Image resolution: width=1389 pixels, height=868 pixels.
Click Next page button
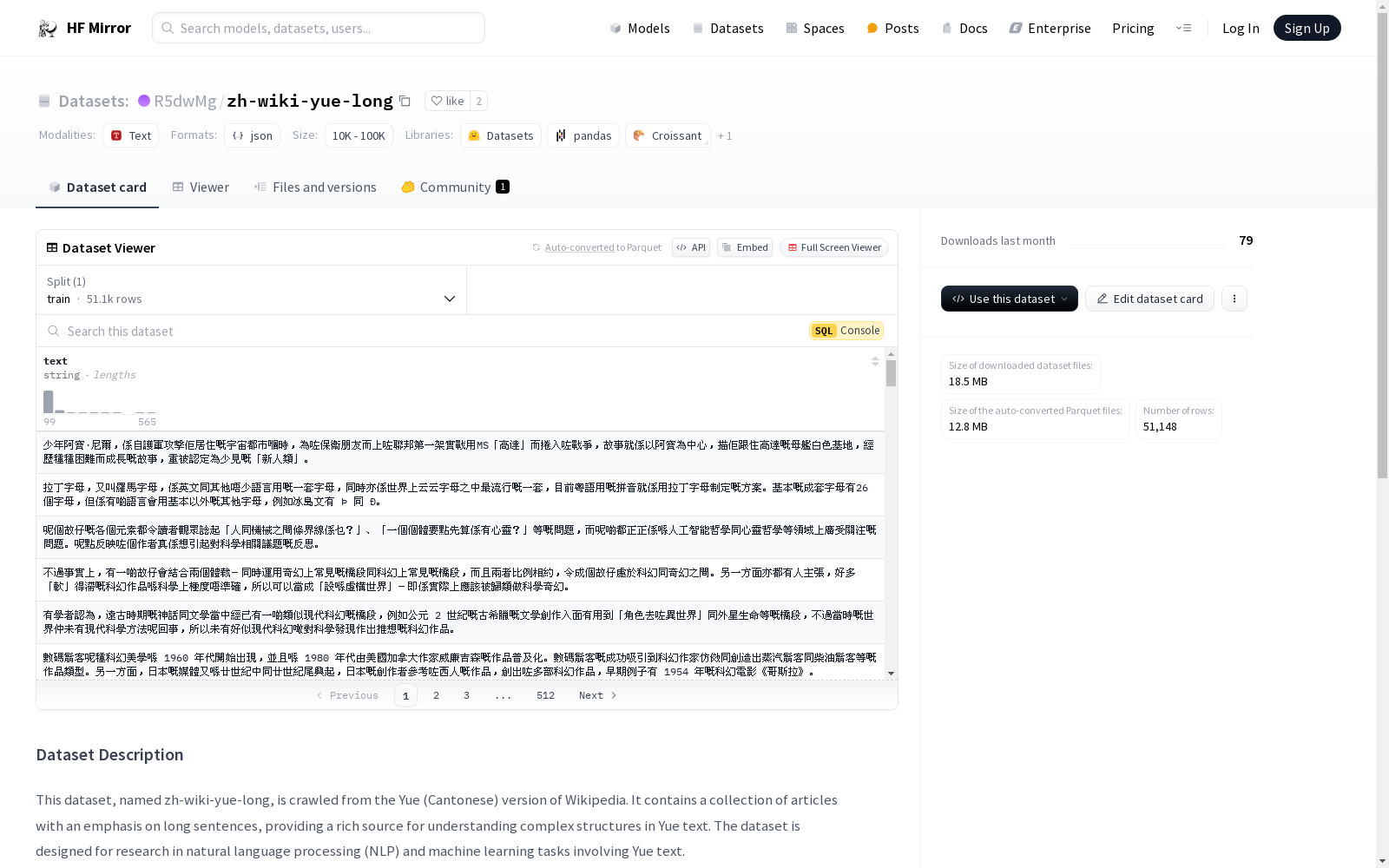coord(598,695)
